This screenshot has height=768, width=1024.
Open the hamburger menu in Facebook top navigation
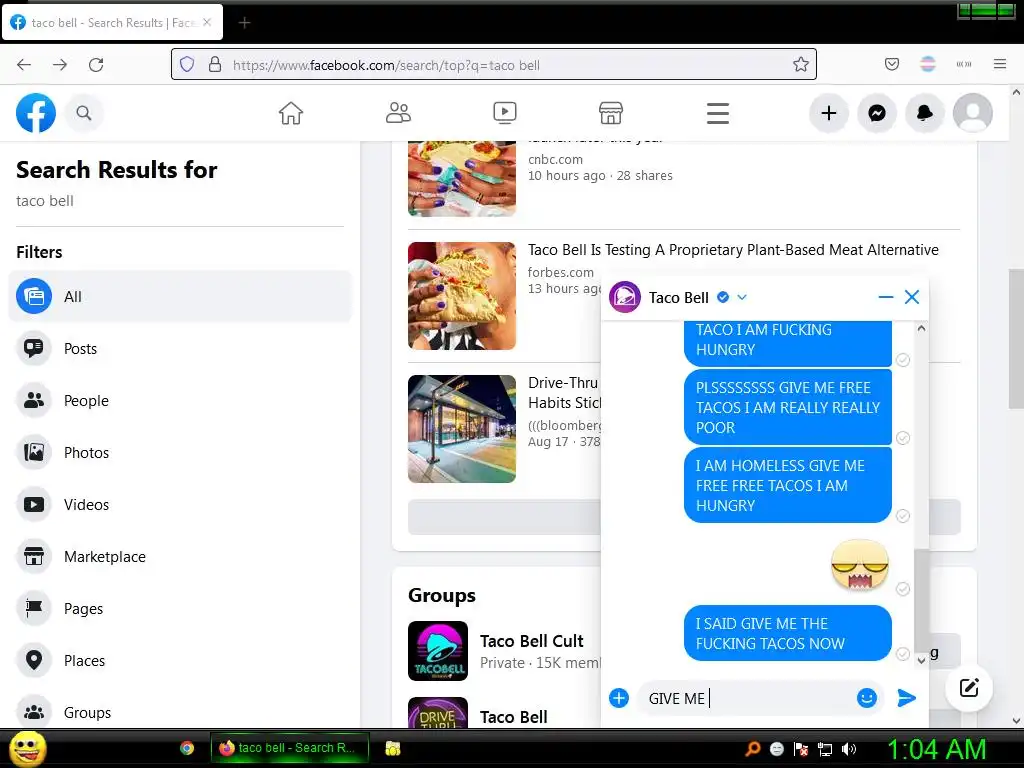tap(718, 113)
